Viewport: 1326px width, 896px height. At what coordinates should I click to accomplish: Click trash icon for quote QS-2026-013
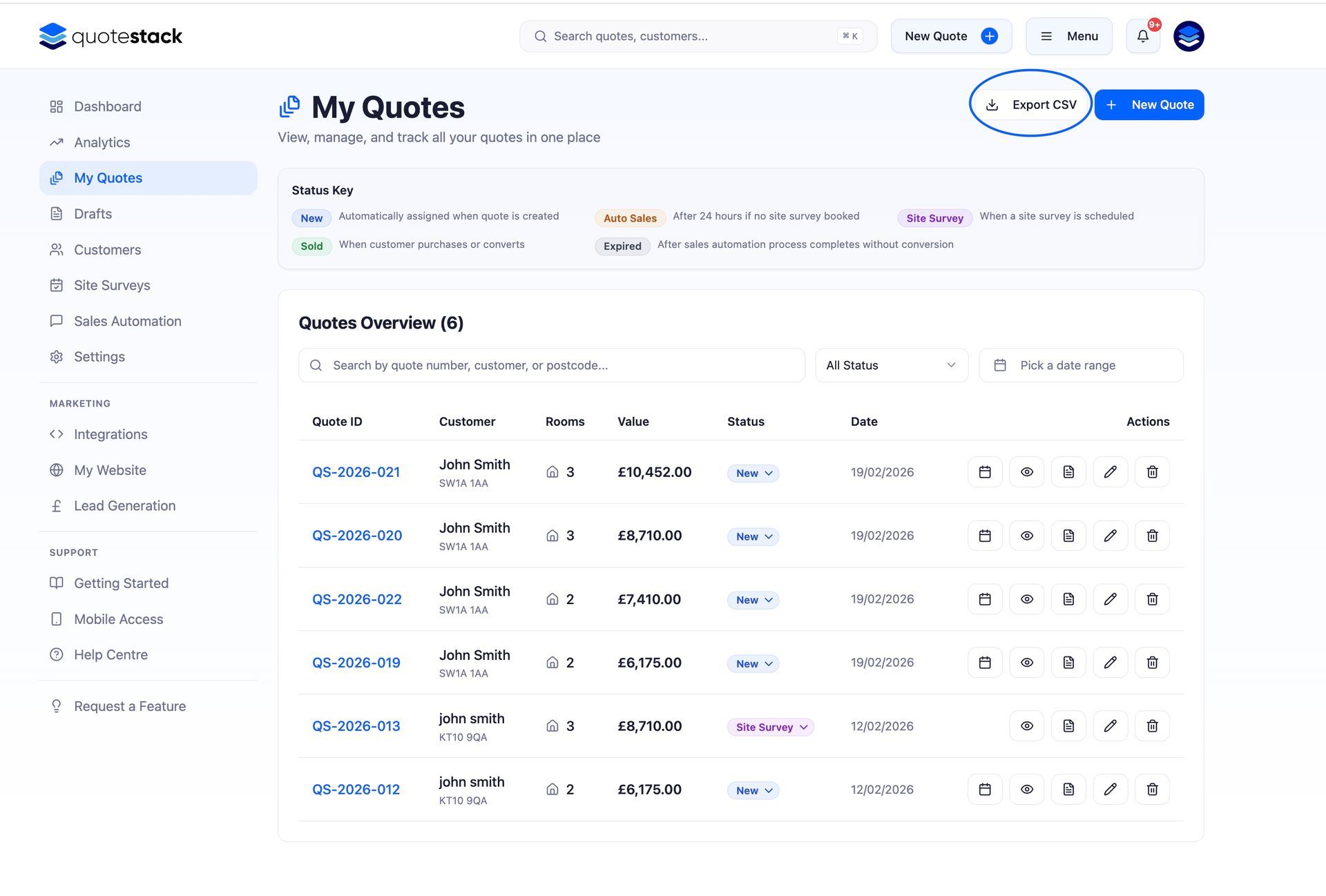(x=1151, y=726)
